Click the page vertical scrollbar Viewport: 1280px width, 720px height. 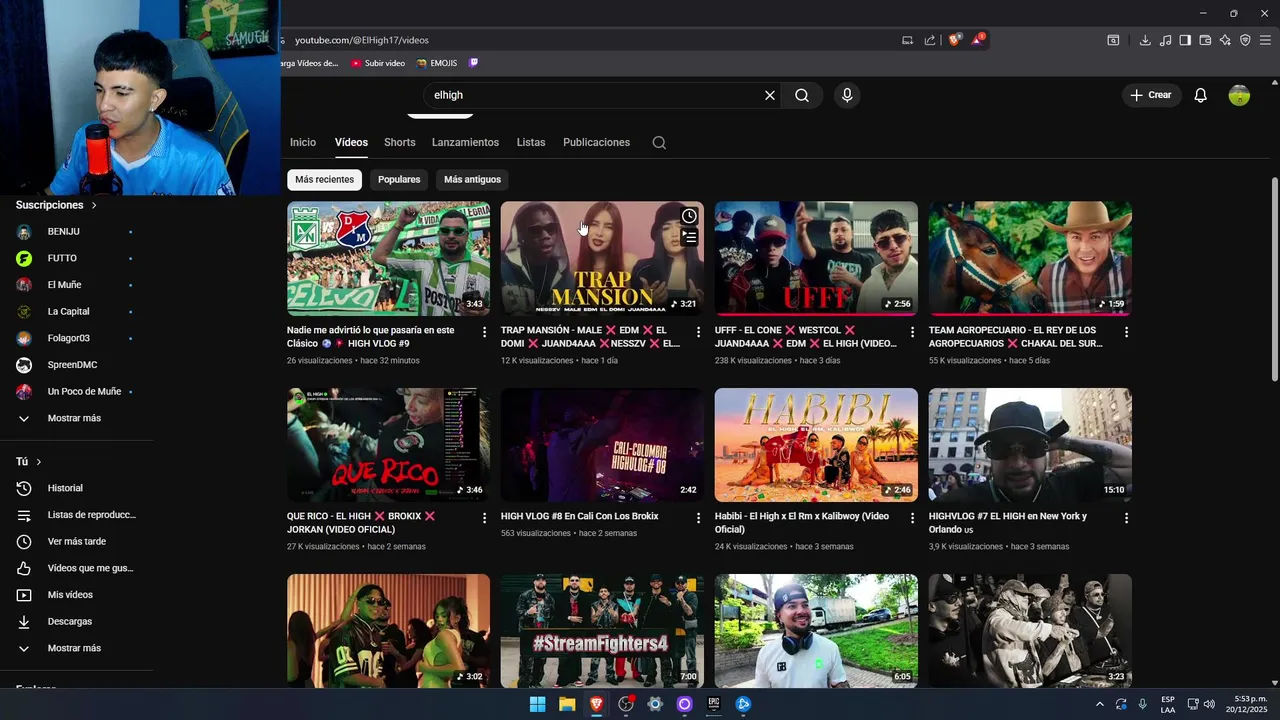[x=1274, y=280]
